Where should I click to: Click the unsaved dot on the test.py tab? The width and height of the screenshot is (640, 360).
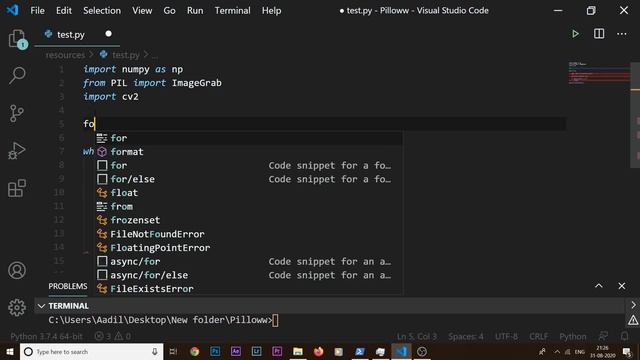click(108, 34)
